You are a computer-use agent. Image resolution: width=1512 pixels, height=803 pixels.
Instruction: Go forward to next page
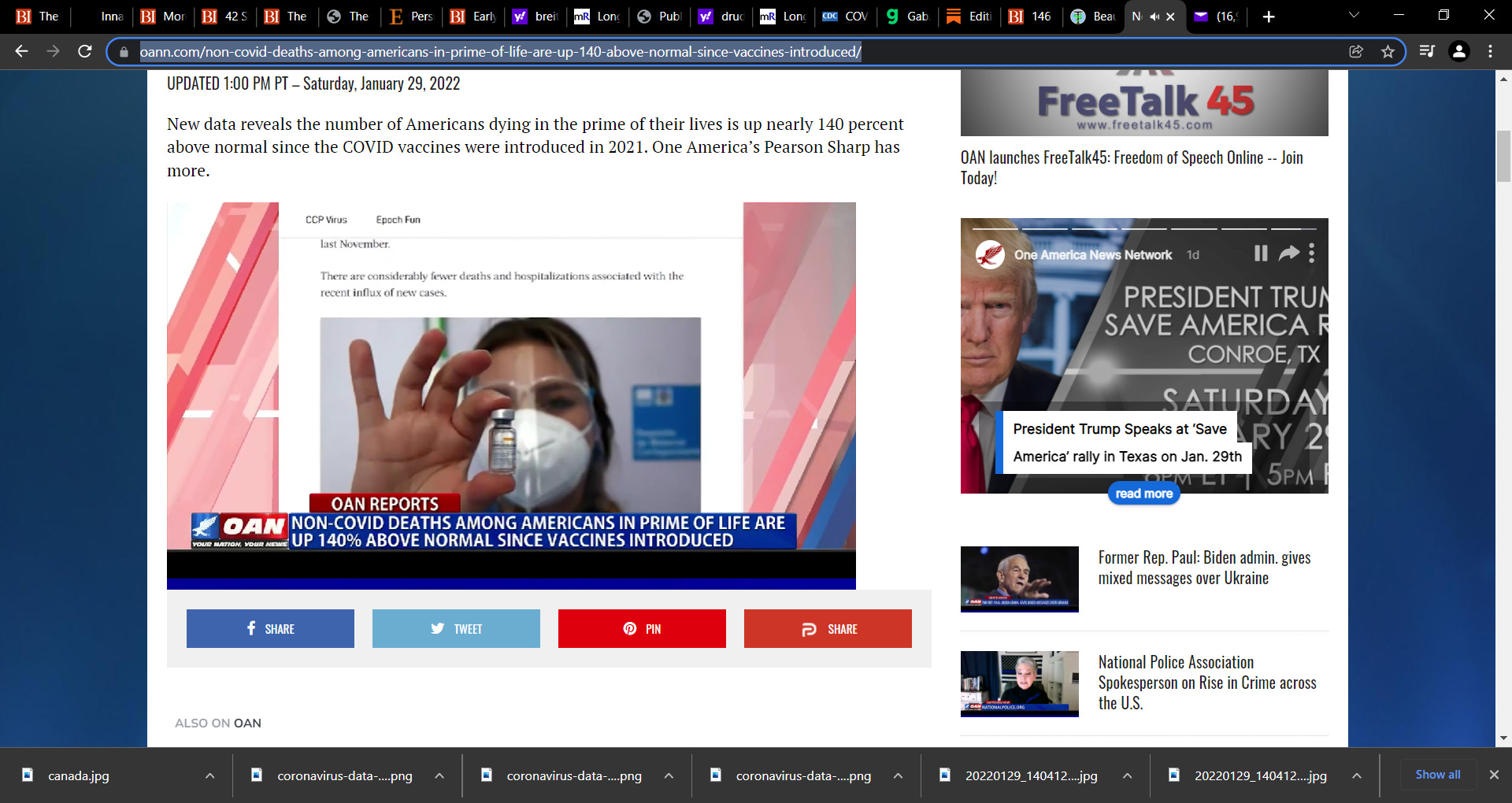tap(53, 51)
